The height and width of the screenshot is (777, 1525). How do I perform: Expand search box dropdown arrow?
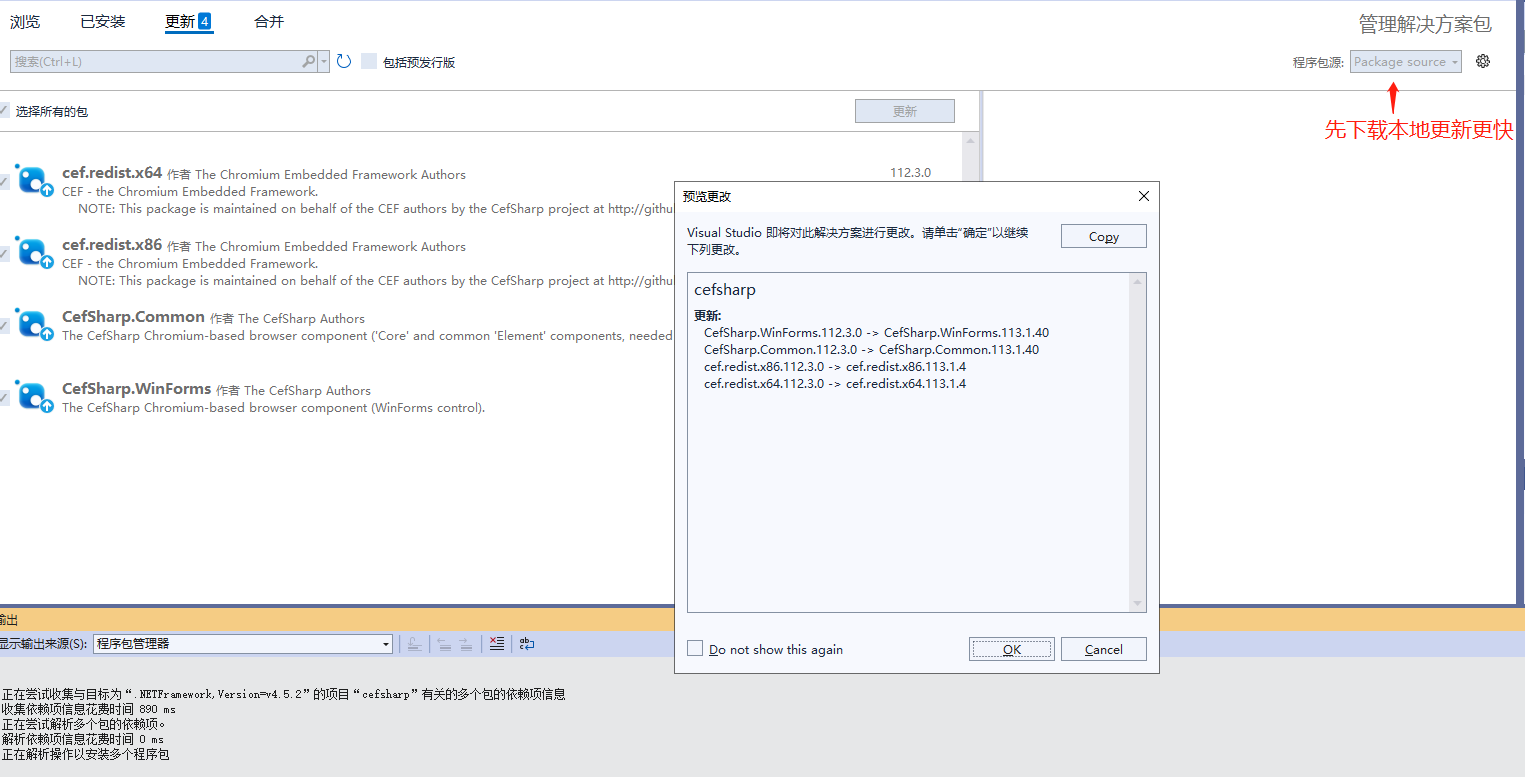coord(324,61)
